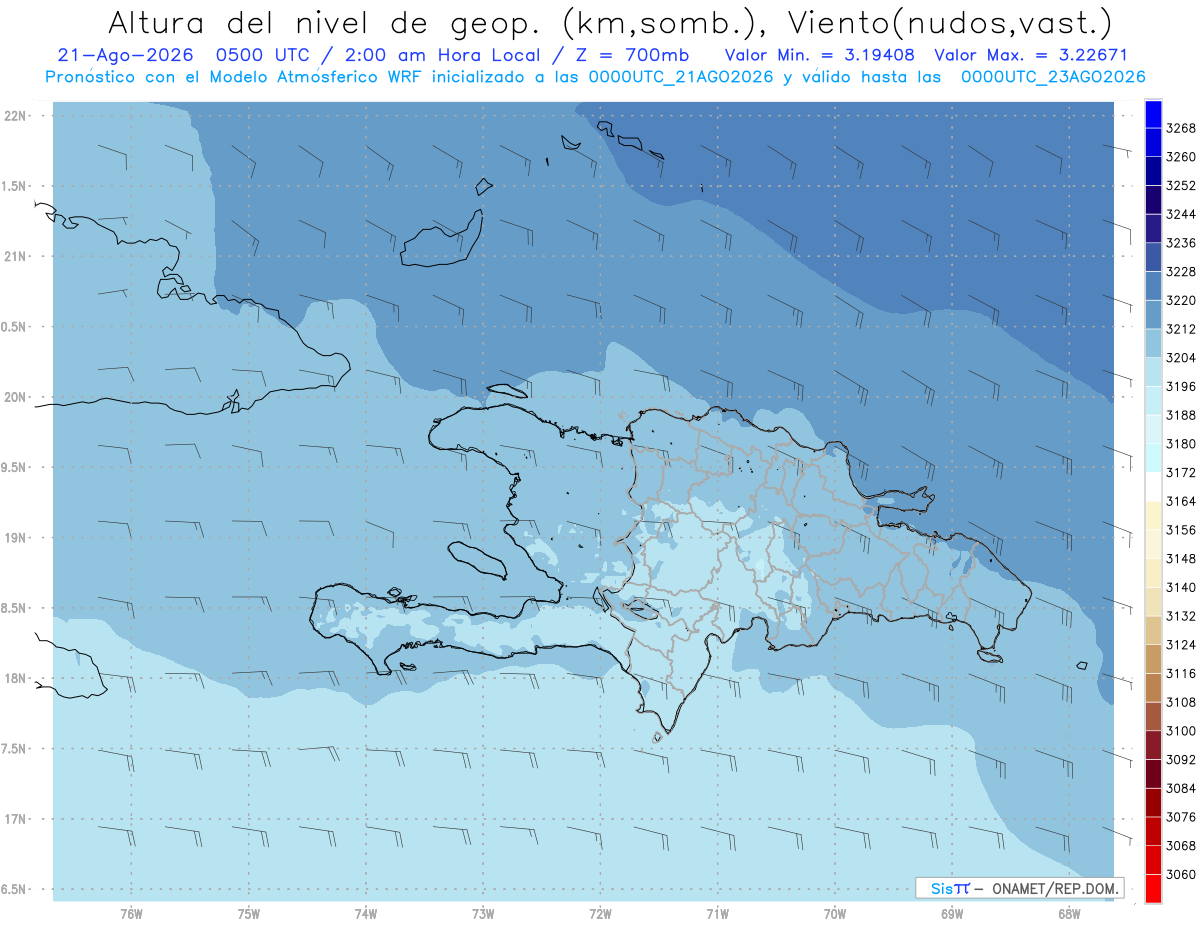The width and height of the screenshot is (1200, 927).
Task: Pick the dark maroon swatch between 3092 and 3084
Action: pyautogui.click(x=1153, y=773)
